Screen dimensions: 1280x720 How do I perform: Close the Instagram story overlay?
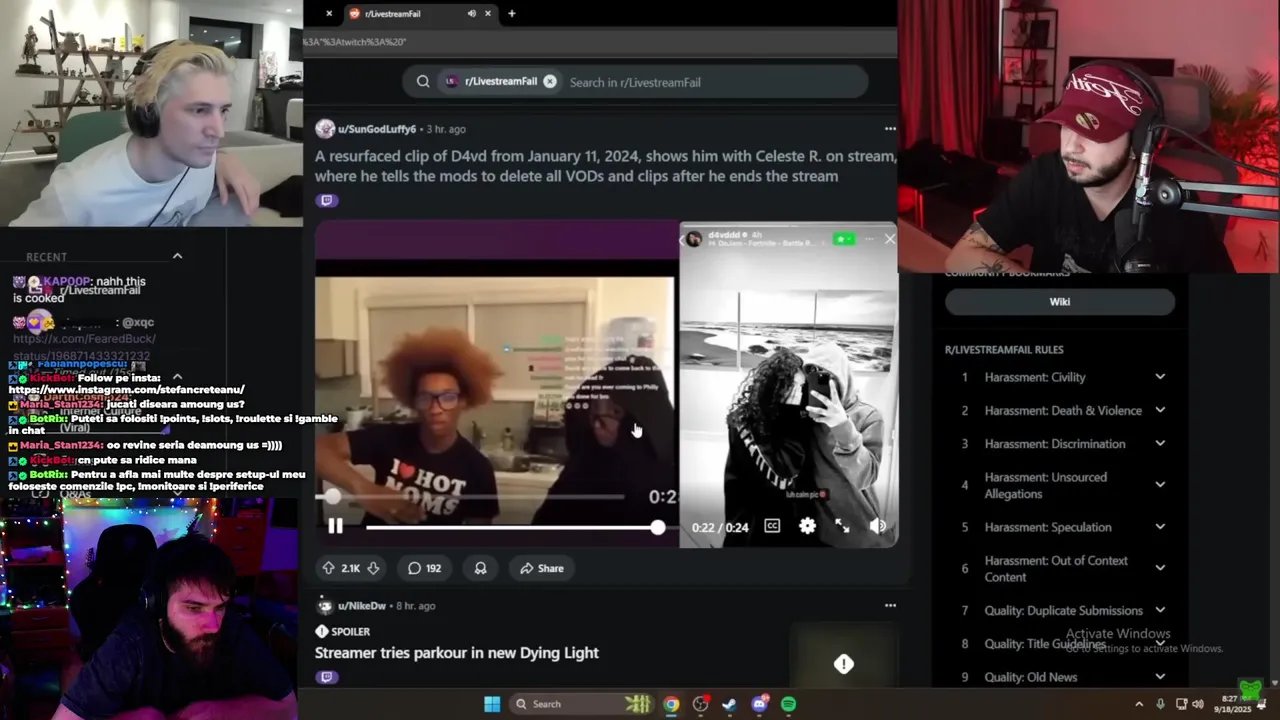[x=890, y=239]
